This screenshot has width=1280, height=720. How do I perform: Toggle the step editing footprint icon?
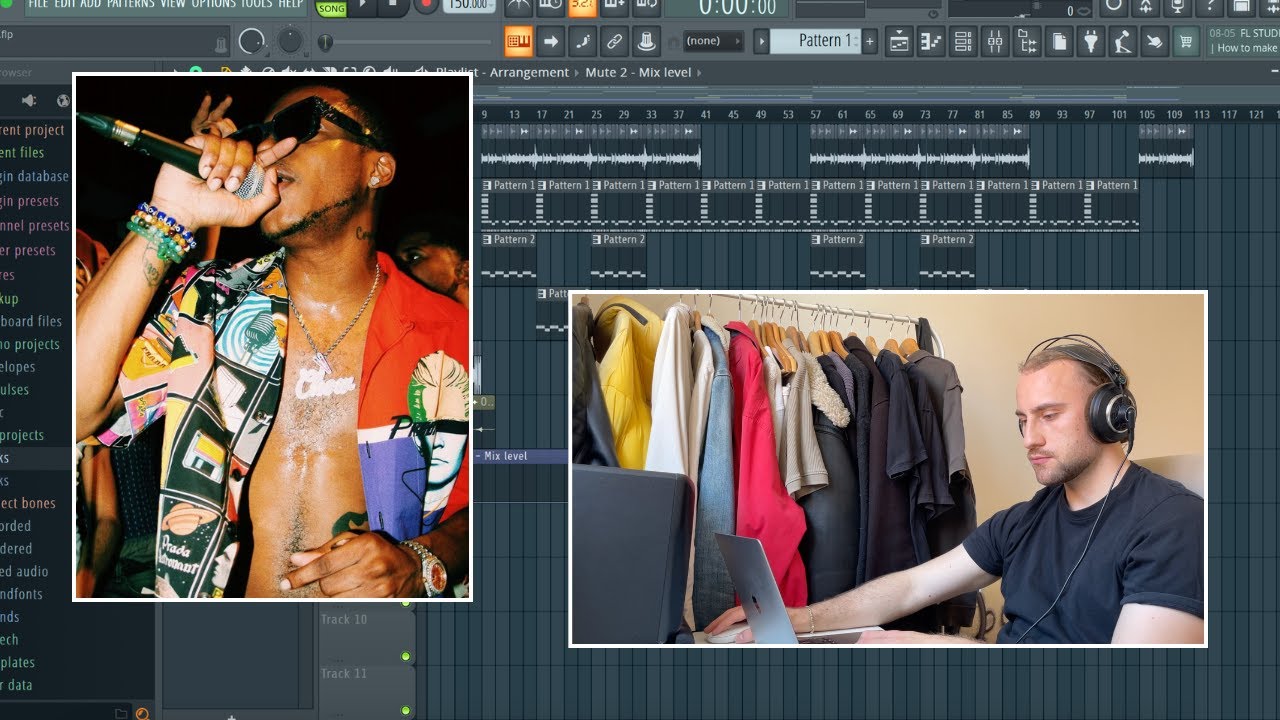(582, 41)
